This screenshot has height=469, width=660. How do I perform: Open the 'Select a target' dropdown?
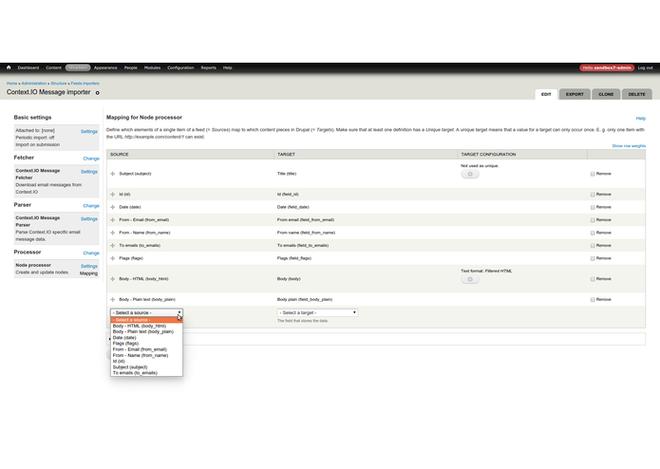[x=317, y=313]
